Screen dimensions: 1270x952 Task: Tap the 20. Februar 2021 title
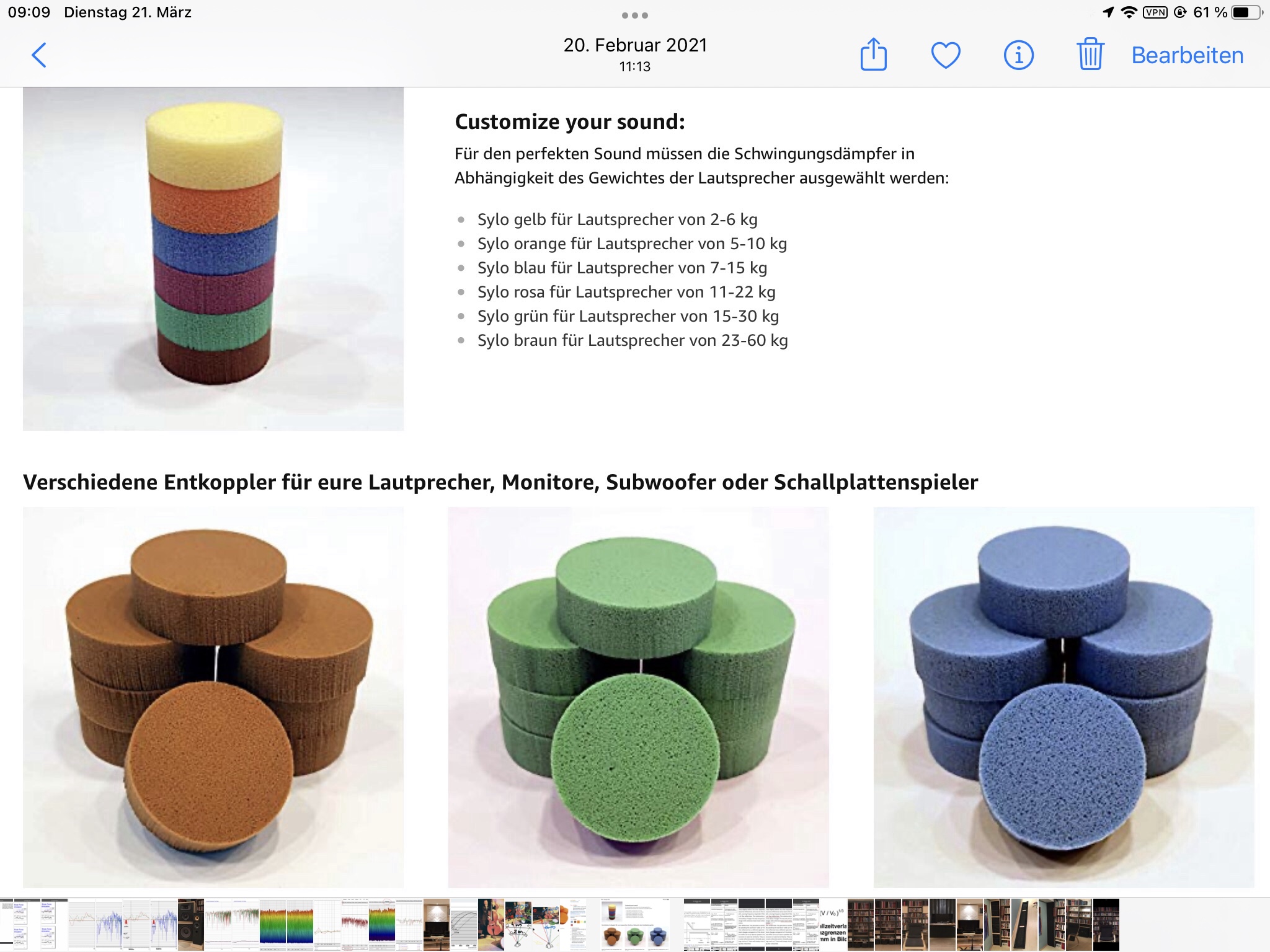(635, 45)
